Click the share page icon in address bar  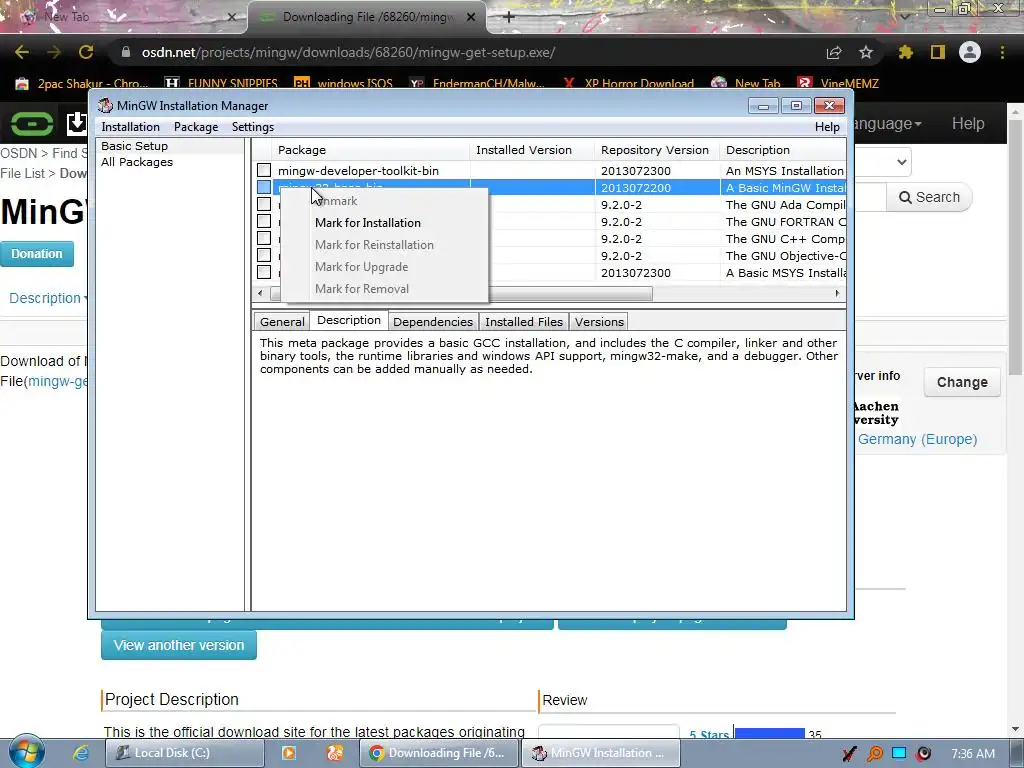(834, 53)
